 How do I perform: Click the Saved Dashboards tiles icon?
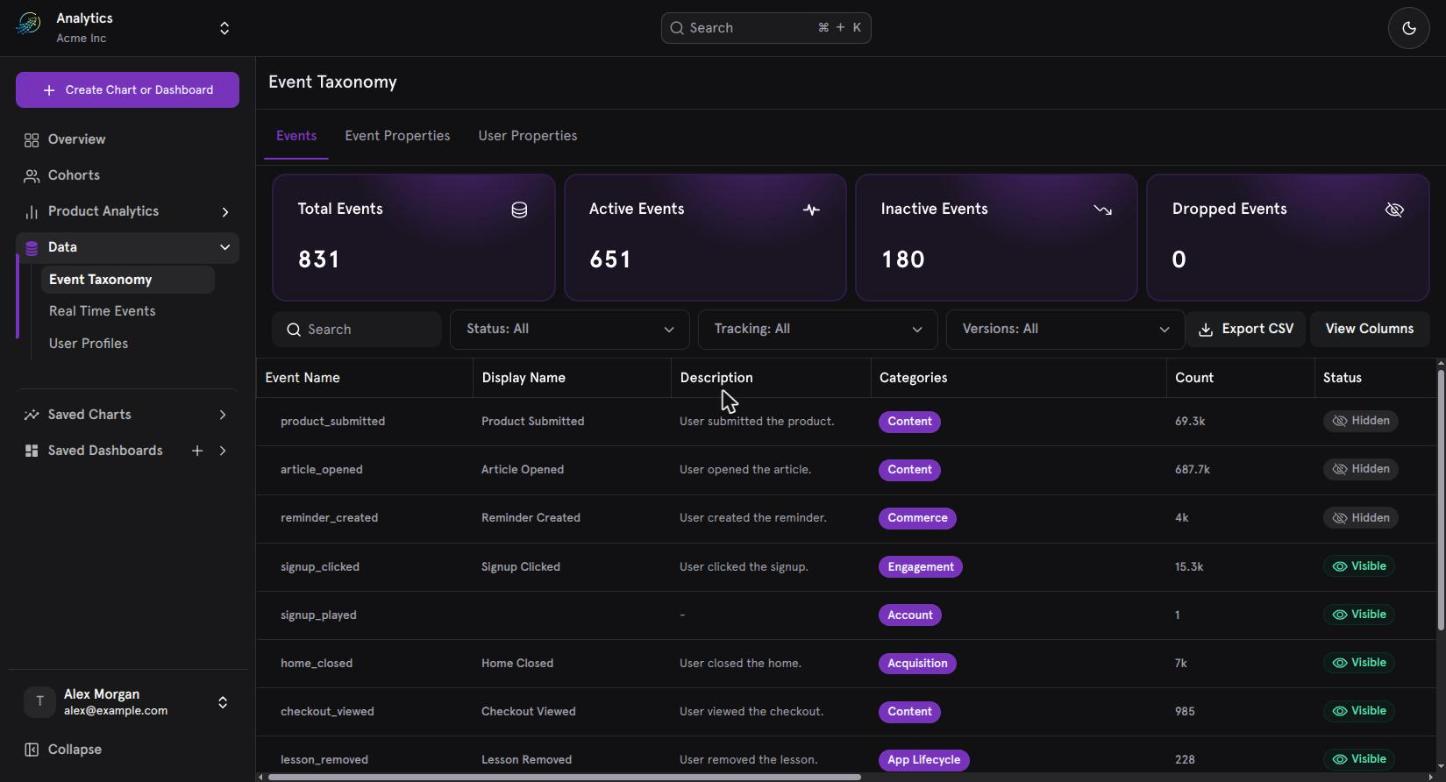pos(32,451)
